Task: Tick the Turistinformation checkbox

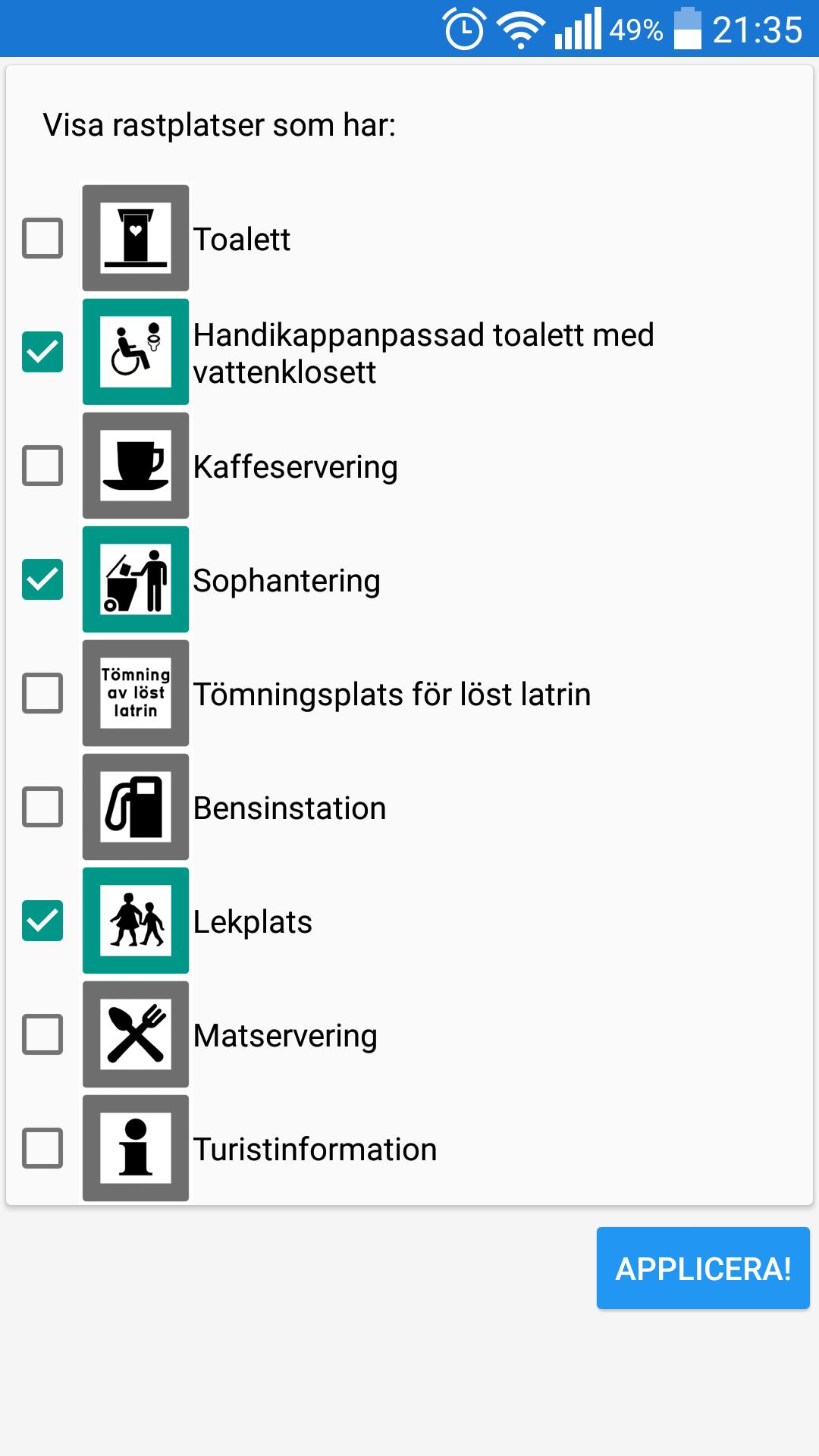Action: coord(42,1148)
